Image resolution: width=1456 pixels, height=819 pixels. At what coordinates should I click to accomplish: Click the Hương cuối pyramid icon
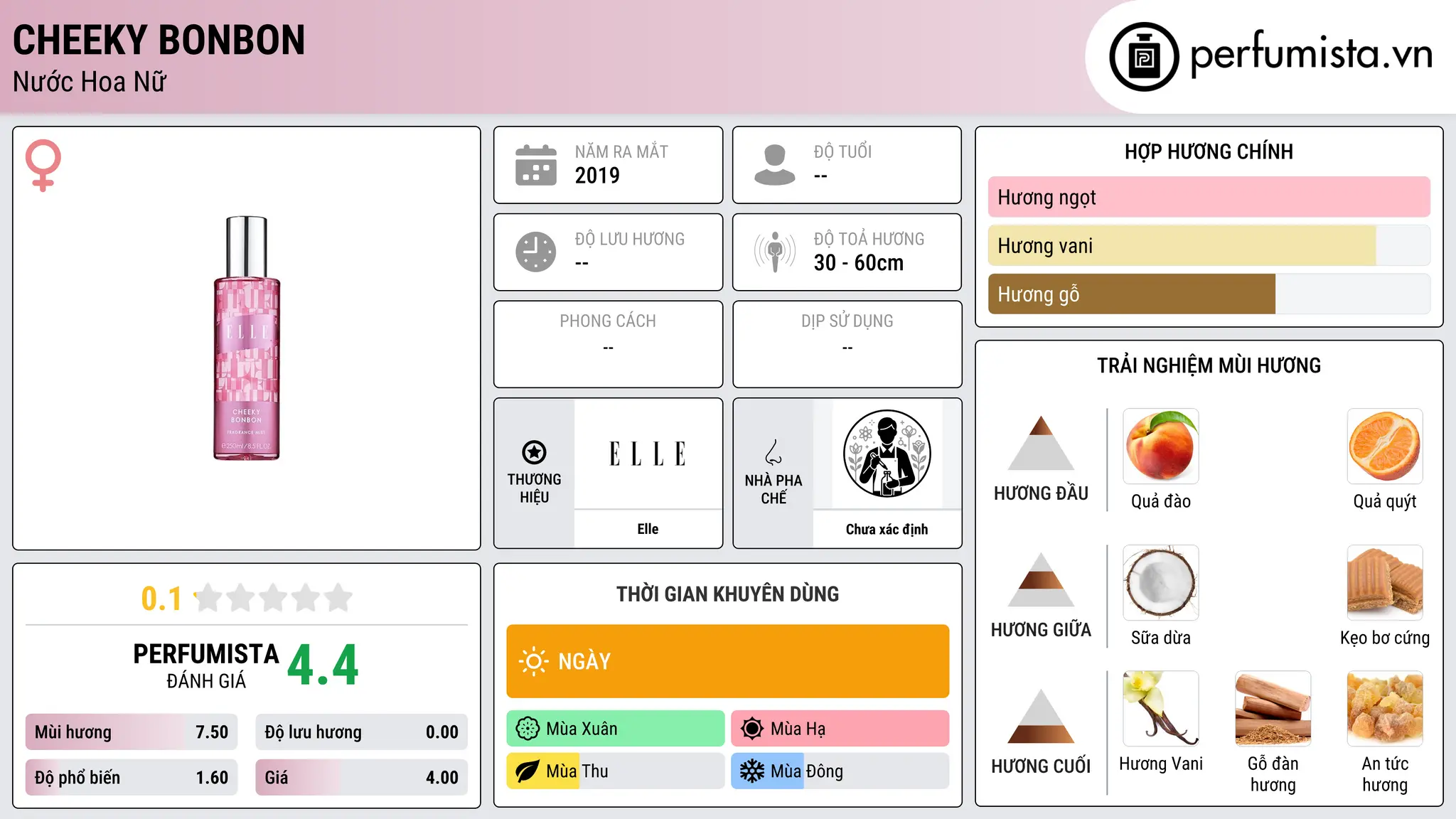click(1041, 716)
